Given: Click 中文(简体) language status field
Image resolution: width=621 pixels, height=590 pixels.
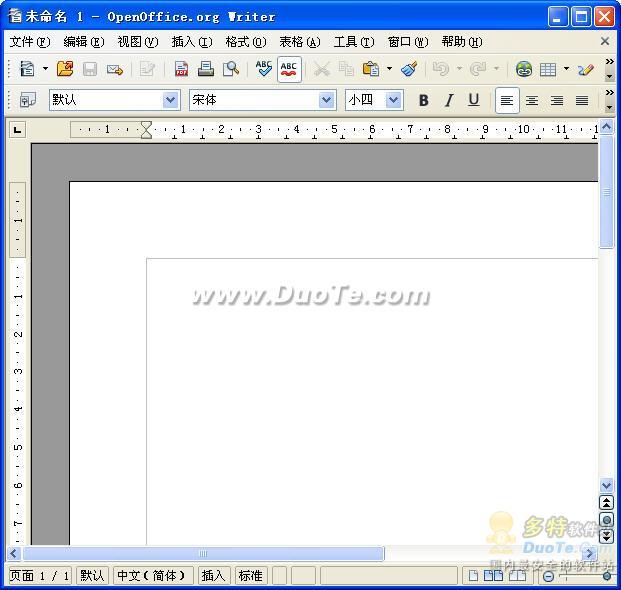Looking at the screenshot, I should click(x=153, y=575).
